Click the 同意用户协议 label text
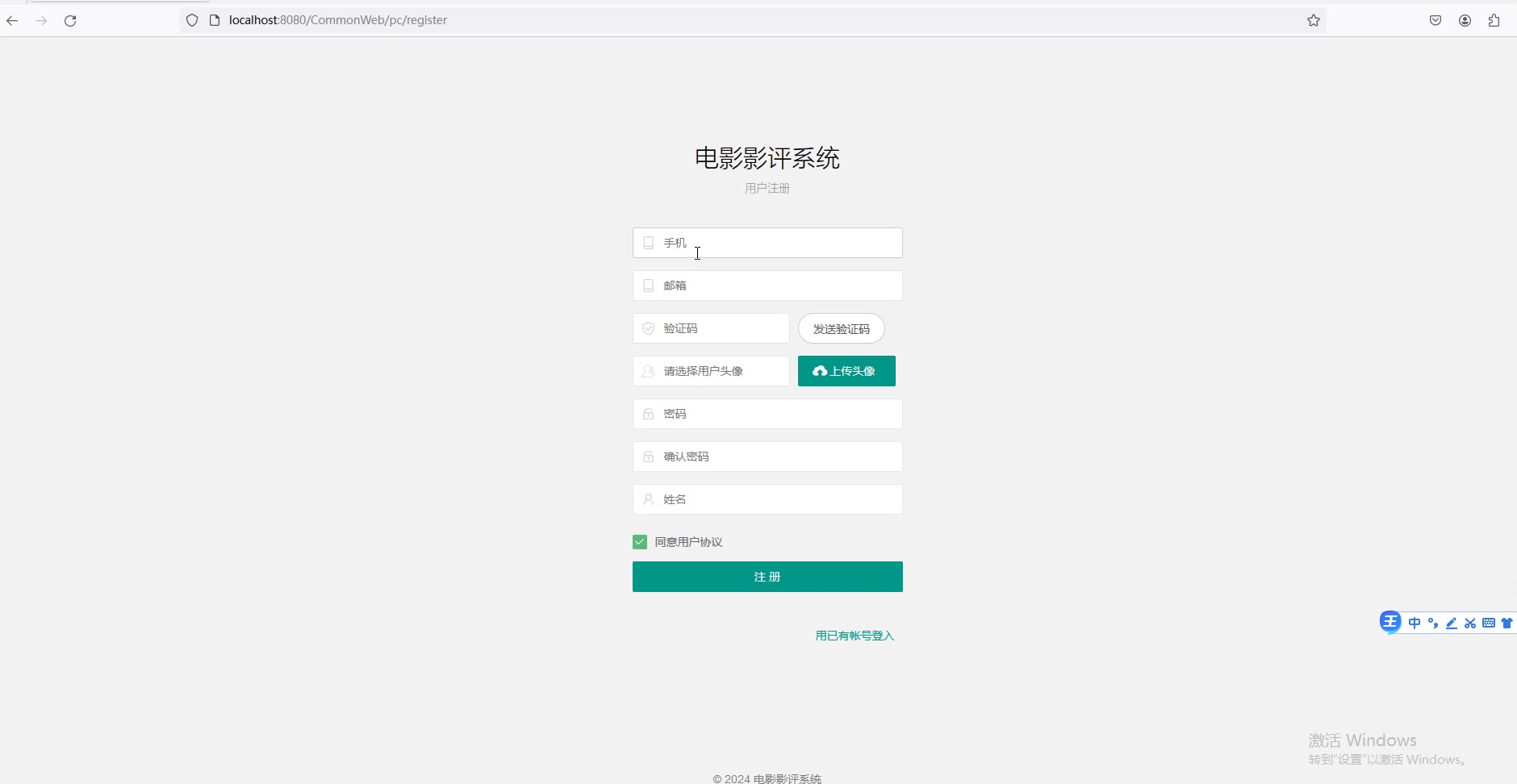 coord(688,542)
